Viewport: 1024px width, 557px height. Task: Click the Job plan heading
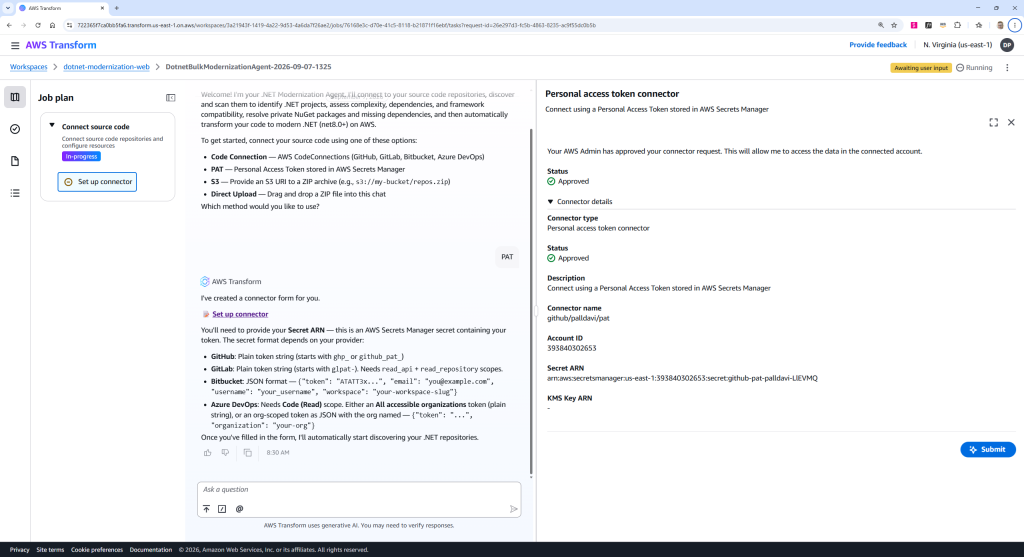coord(56,98)
